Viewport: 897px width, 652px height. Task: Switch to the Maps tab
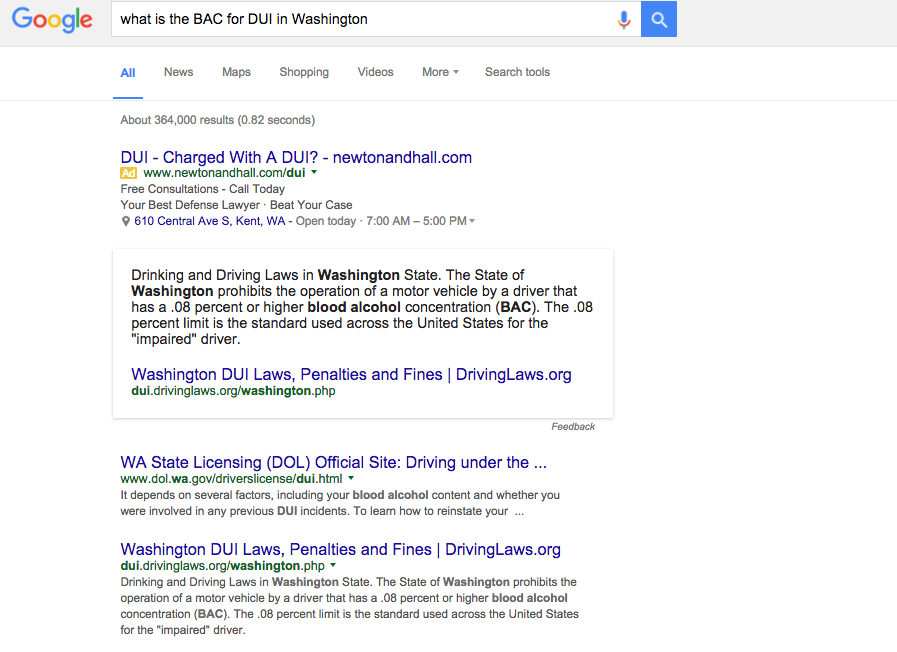click(236, 72)
